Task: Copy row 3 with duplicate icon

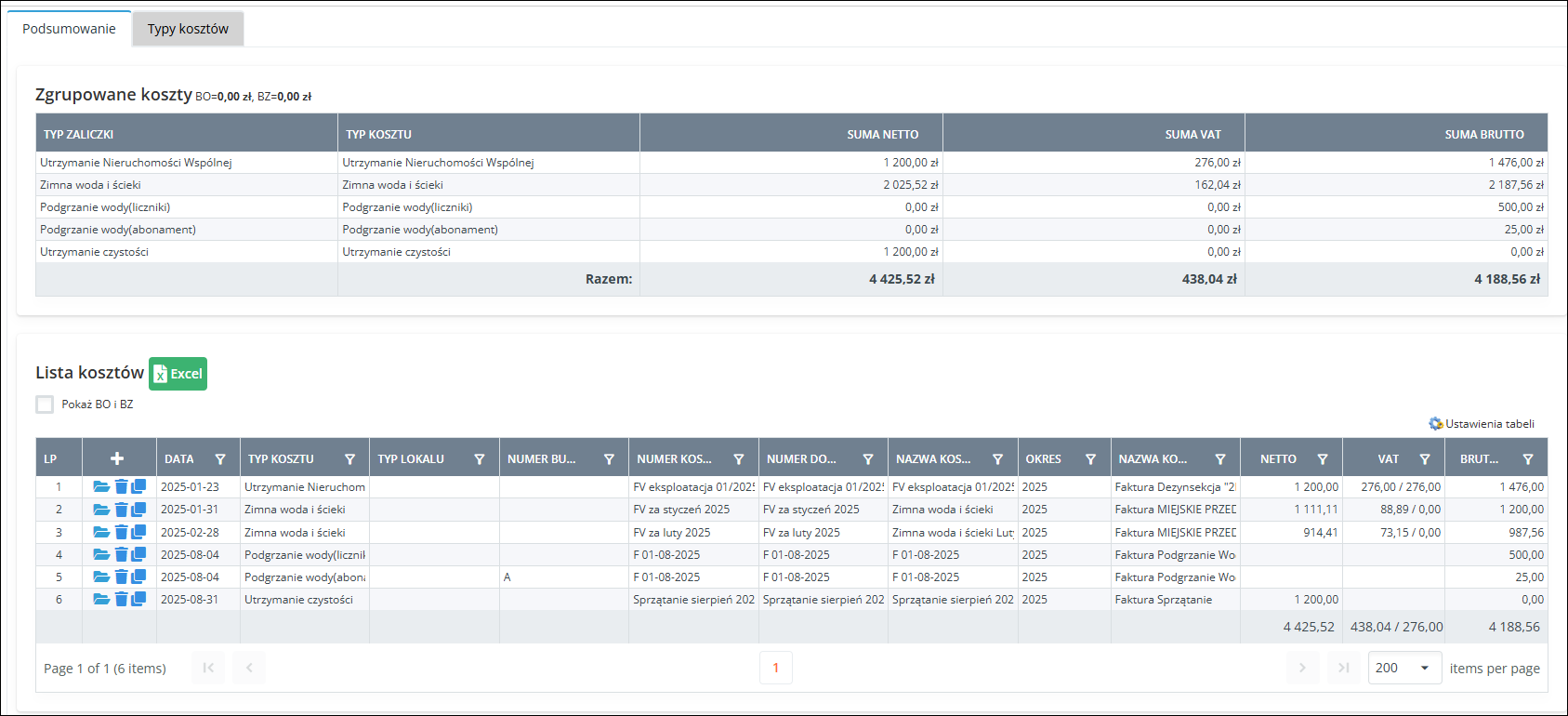Action: pos(138,532)
